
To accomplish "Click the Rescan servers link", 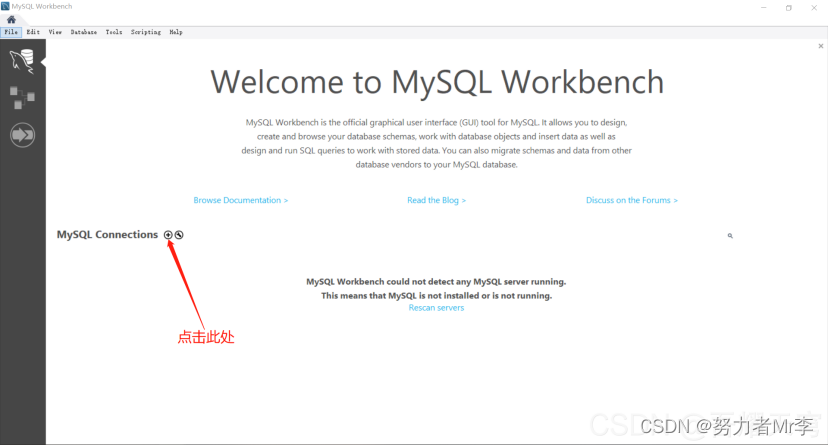I will (436, 308).
